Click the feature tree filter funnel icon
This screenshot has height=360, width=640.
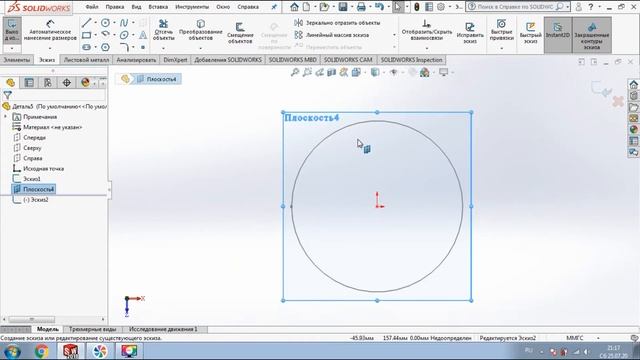[7, 95]
